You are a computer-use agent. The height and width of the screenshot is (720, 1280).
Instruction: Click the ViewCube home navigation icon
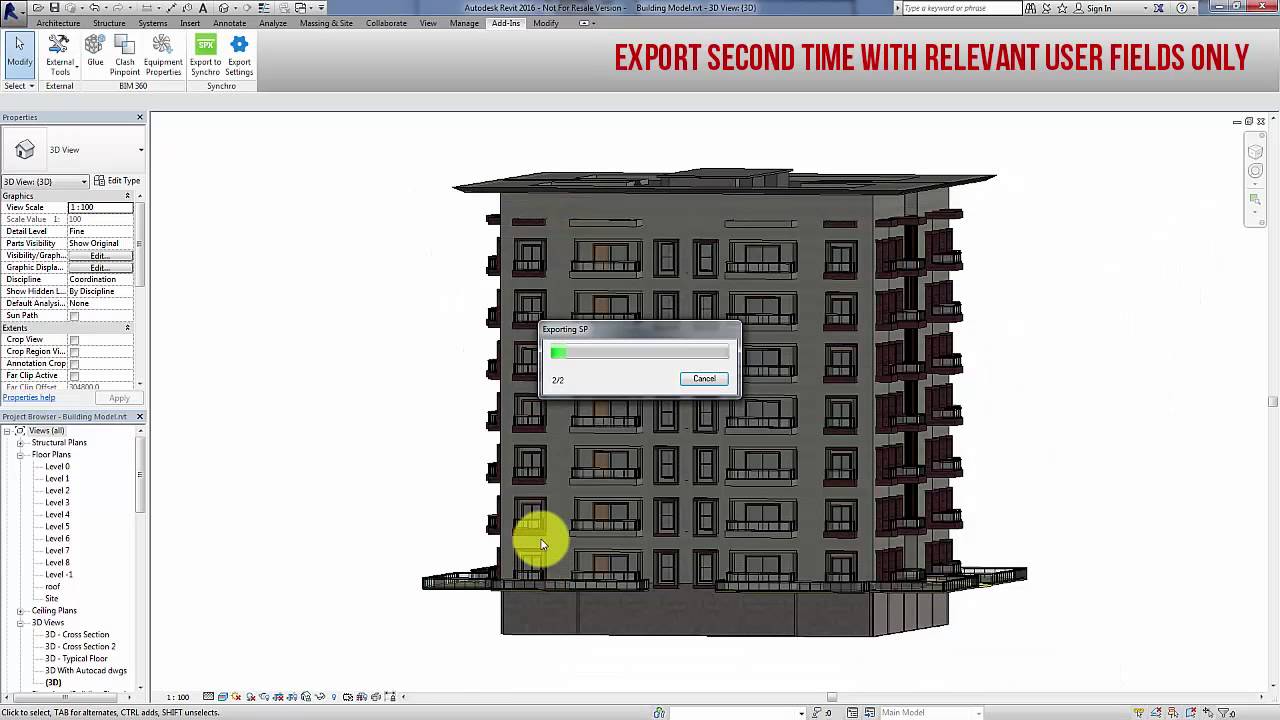(x=1255, y=151)
